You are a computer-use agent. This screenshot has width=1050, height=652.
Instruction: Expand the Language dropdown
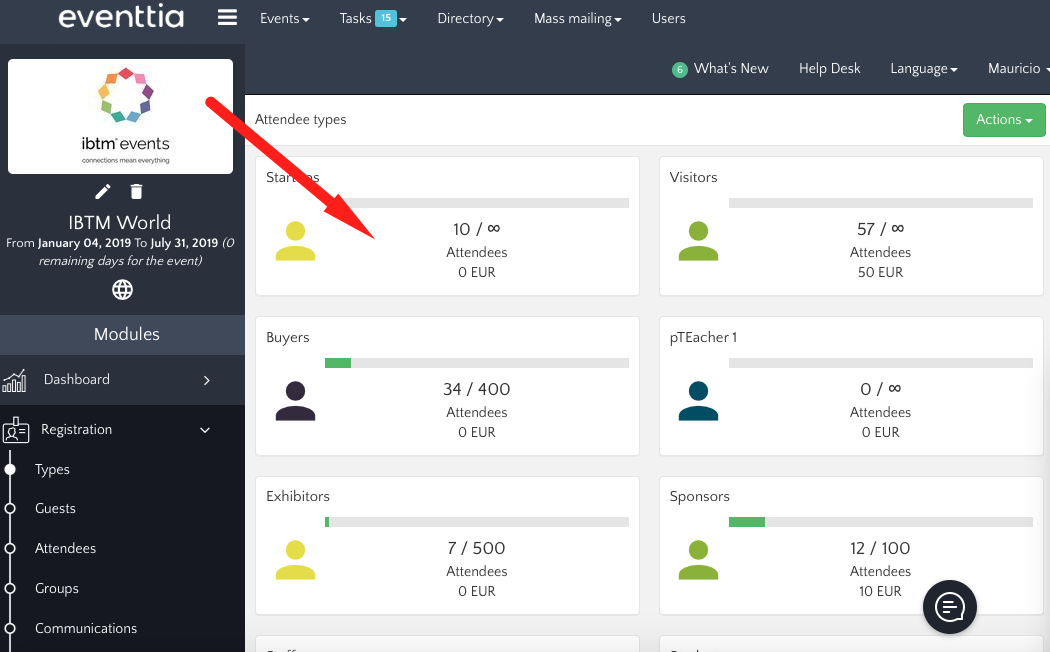[924, 69]
